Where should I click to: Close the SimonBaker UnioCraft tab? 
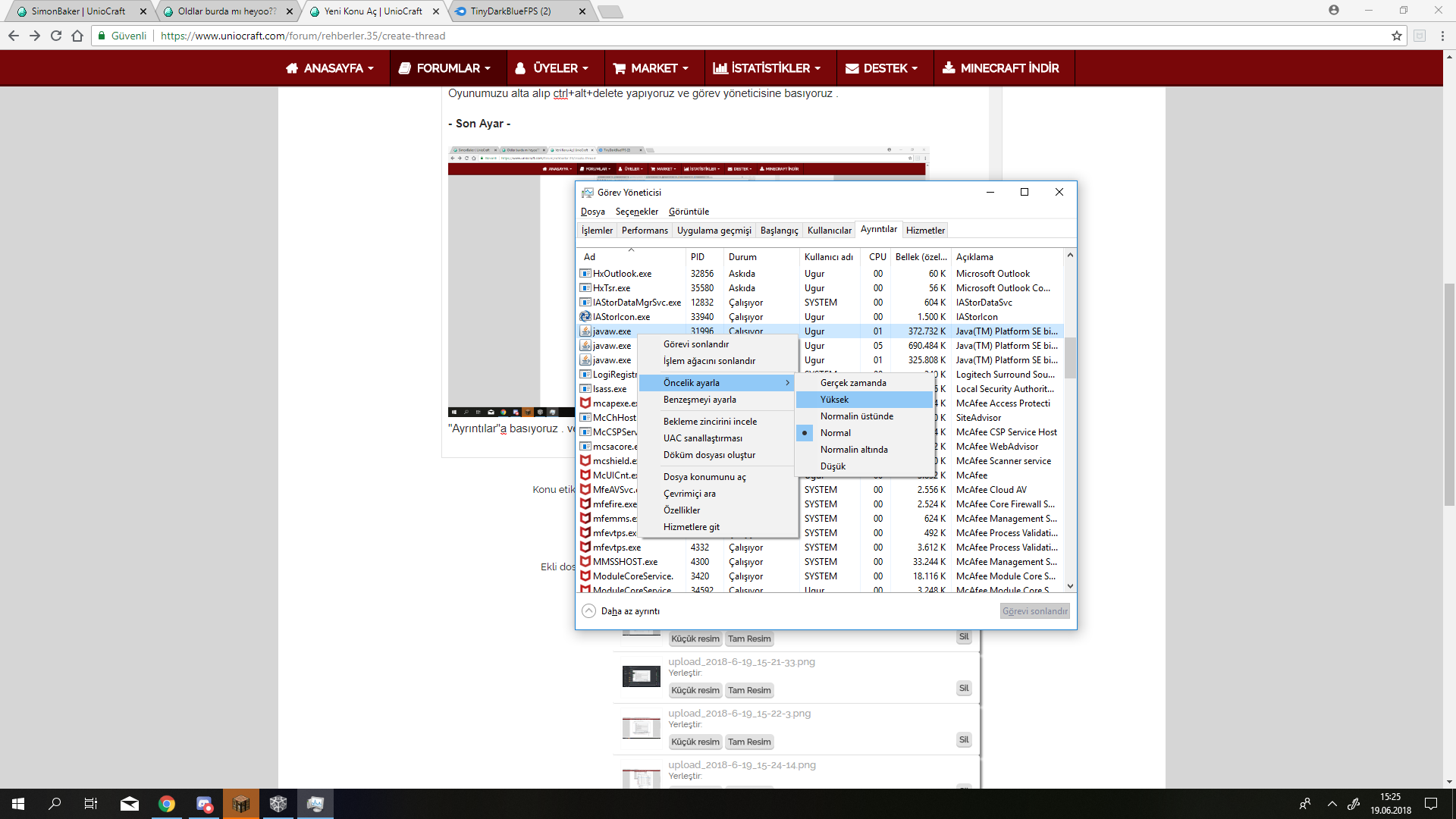pyautogui.click(x=143, y=11)
